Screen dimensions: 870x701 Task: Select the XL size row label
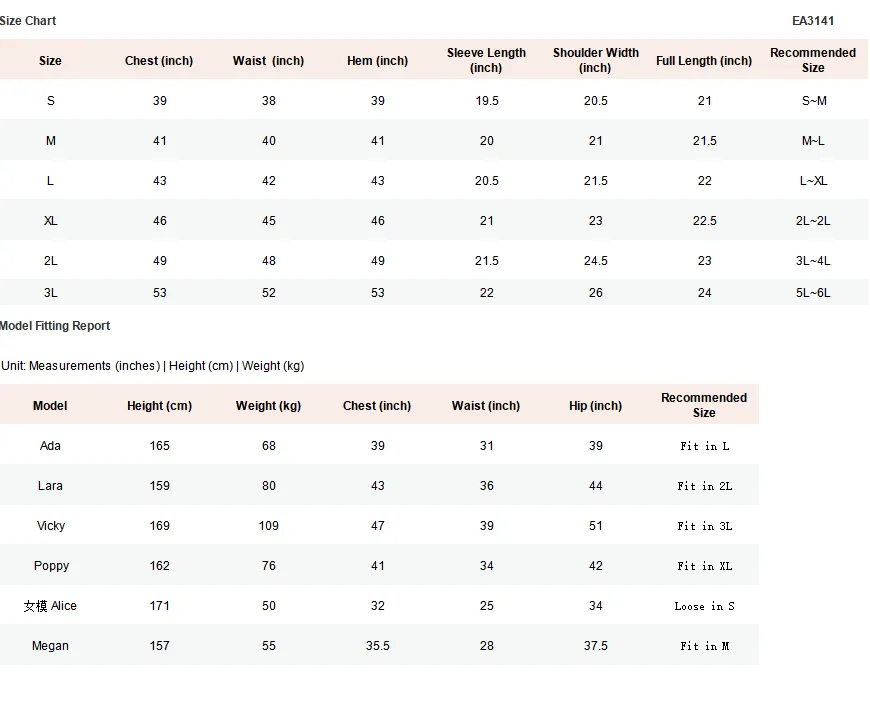point(50,220)
